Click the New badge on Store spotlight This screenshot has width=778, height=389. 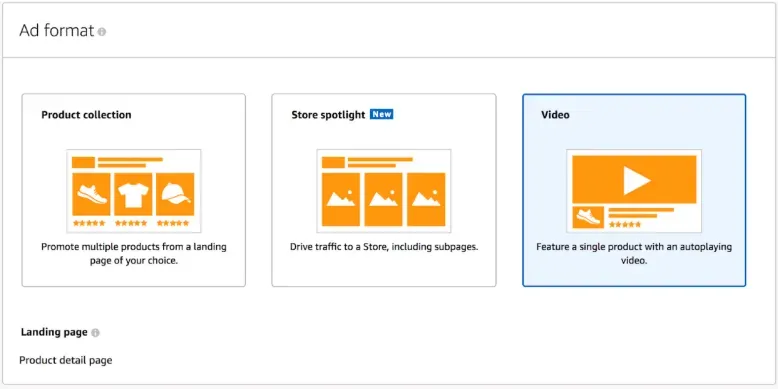382,115
